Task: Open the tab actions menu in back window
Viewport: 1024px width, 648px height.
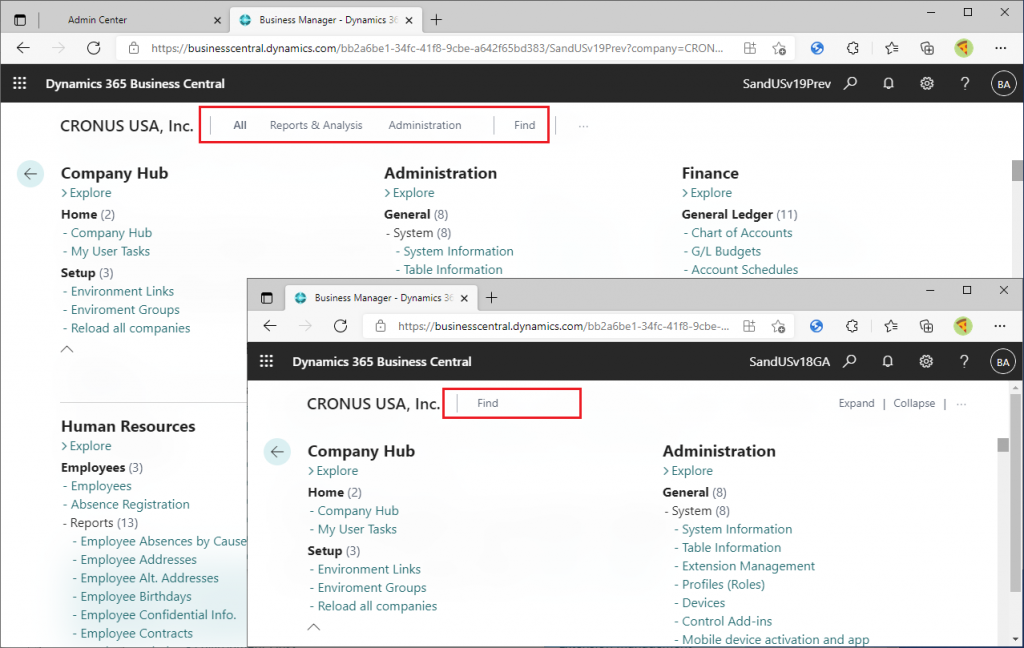Action: (20, 20)
